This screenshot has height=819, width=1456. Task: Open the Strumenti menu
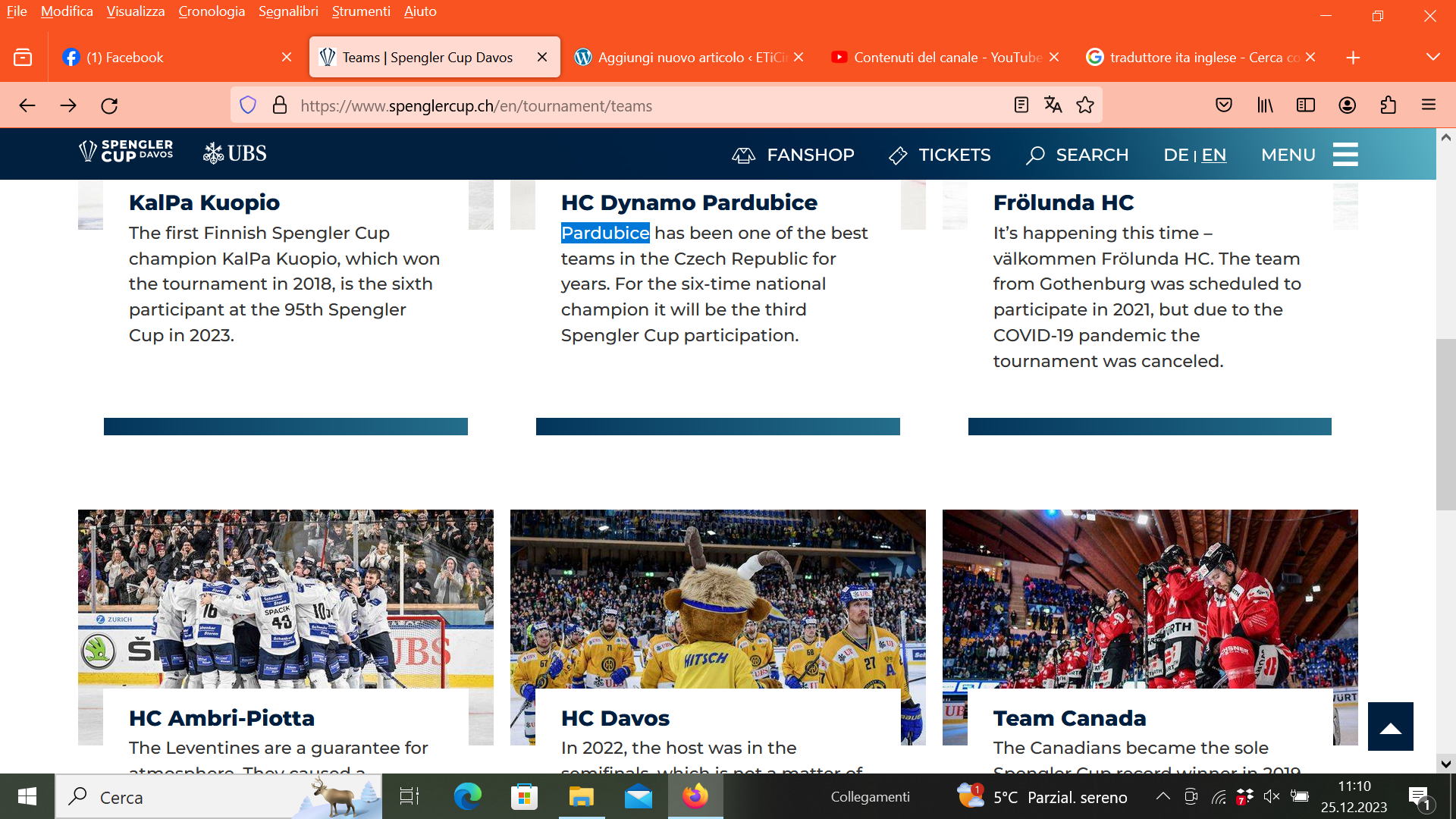point(361,11)
